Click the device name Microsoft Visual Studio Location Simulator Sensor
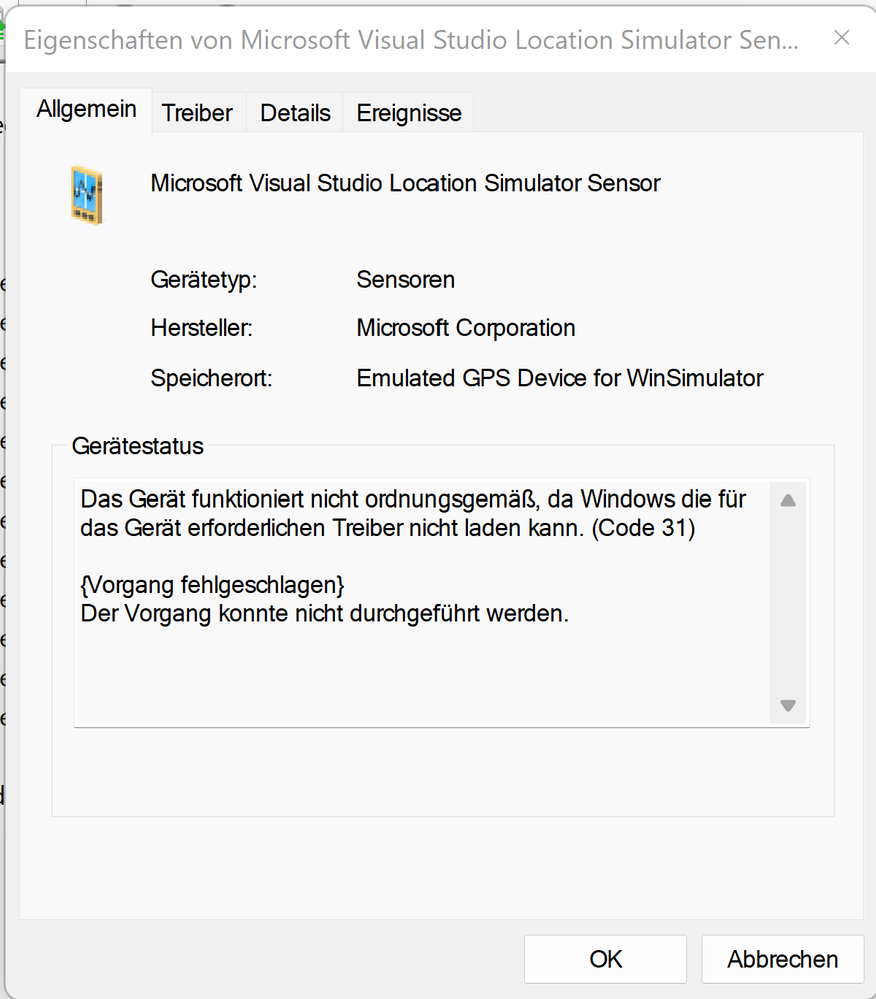This screenshot has width=876, height=999. point(404,183)
